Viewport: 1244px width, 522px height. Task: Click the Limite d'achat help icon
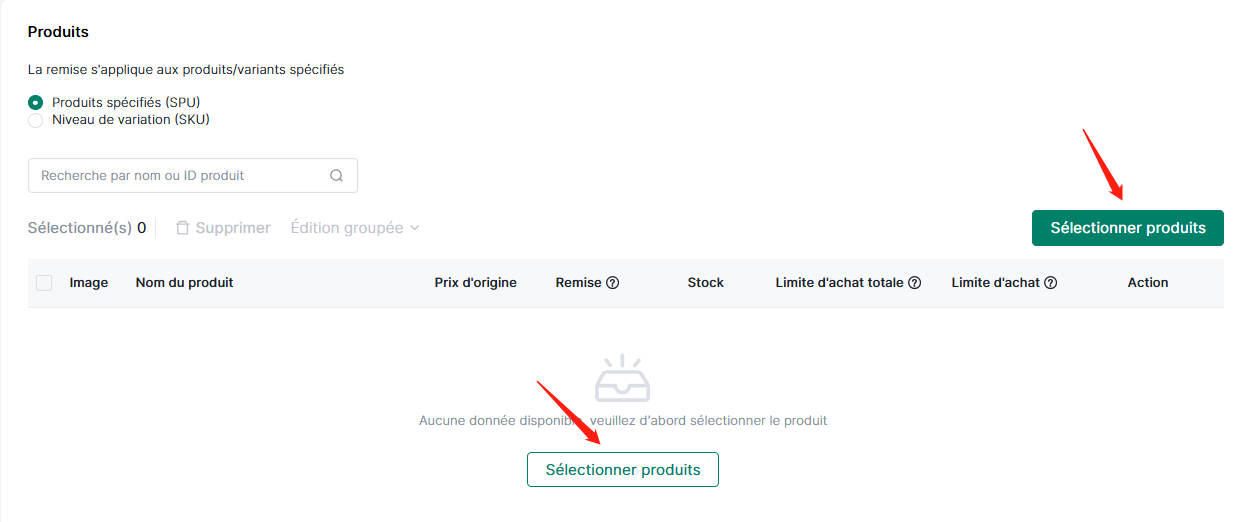coord(1051,283)
